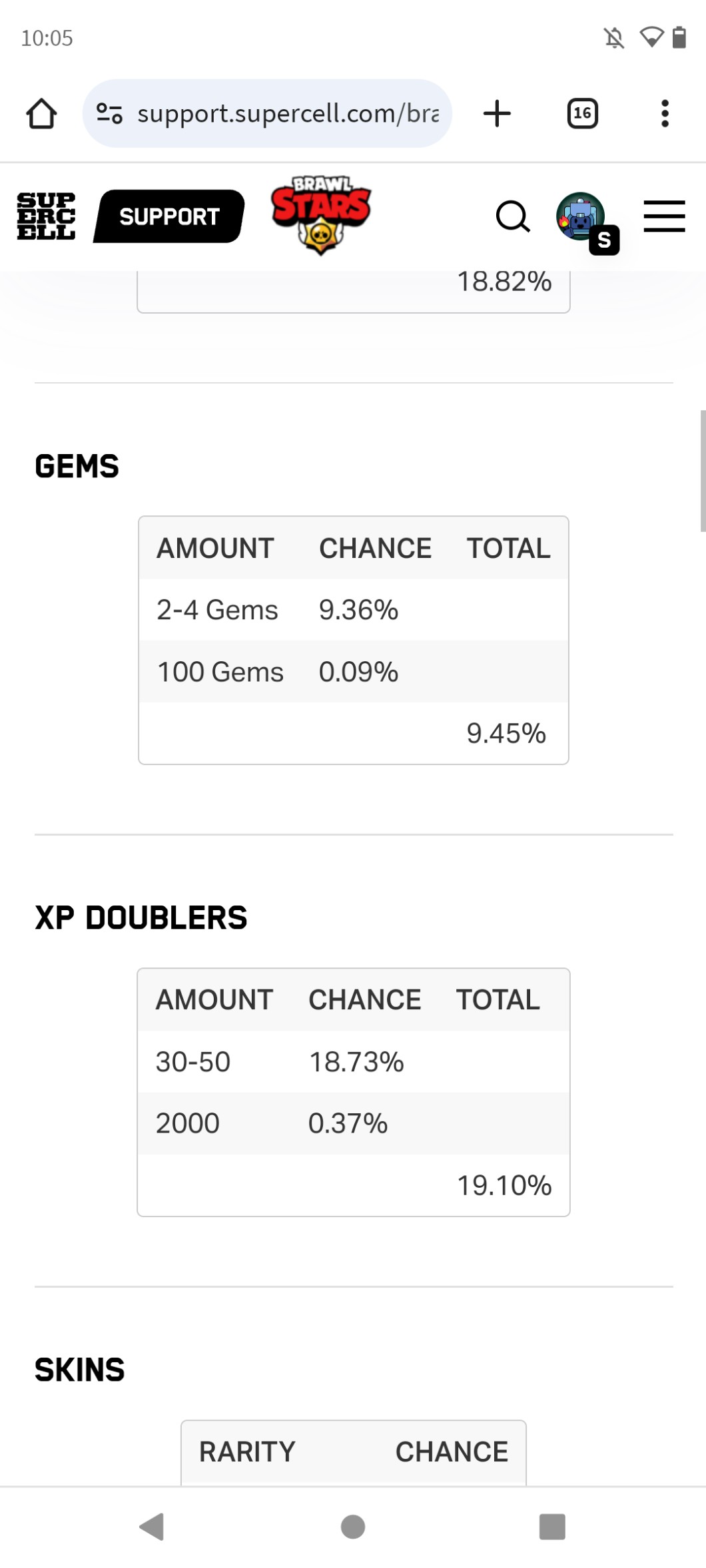Open the browser three-dot overflow menu
The width and height of the screenshot is (706, 1568).
pyautogui.click(x=664, y=113)
